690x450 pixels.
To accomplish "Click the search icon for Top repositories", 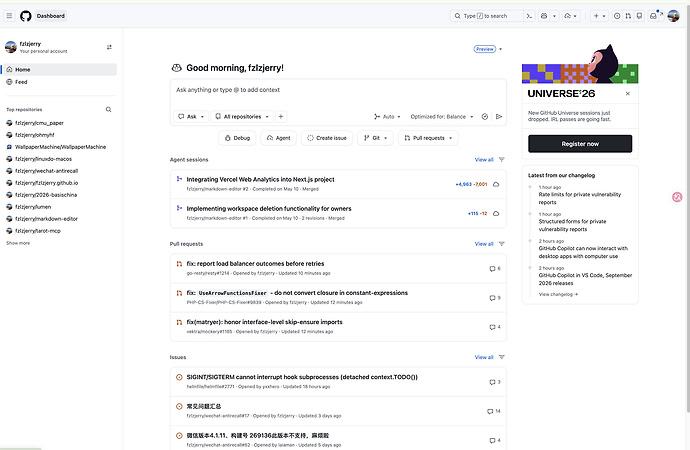I will (x=108, y=110).
